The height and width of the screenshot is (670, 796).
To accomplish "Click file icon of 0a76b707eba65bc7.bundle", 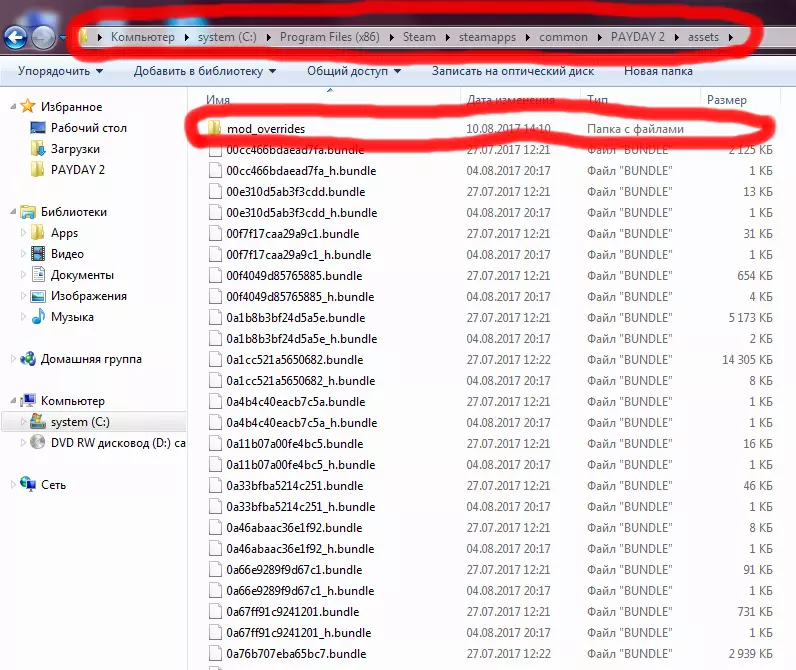I will 215,653.
